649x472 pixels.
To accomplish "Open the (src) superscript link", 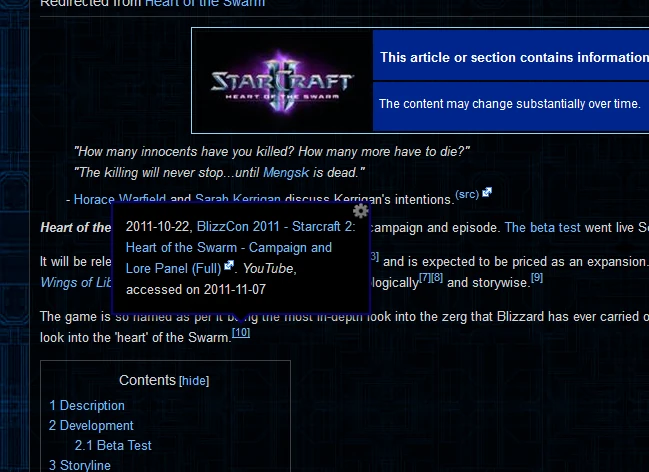I will (467, 194).
